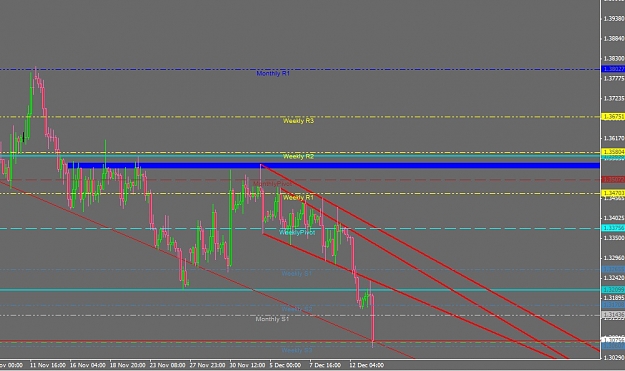This screenshot has width=625, height=371.
Task: Click the 30 Nov 12:00 time label
Action: click(x=247, y=365)
